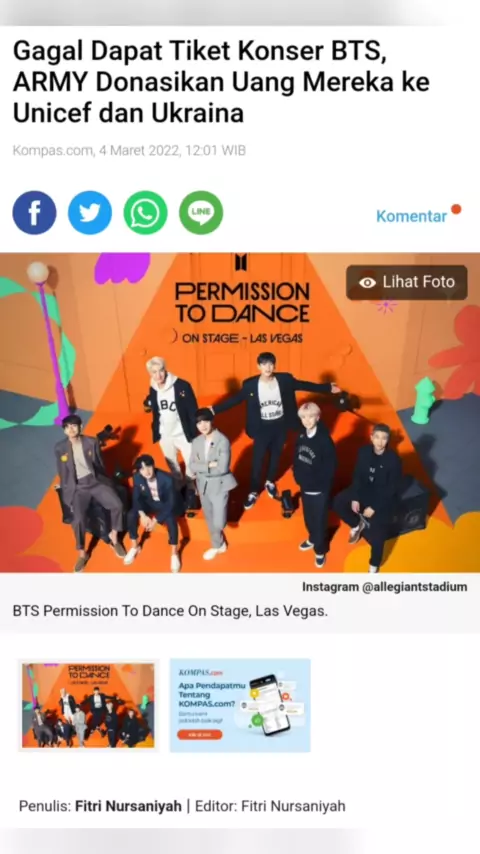Click the Lihat Foto label text

(418, 282)
